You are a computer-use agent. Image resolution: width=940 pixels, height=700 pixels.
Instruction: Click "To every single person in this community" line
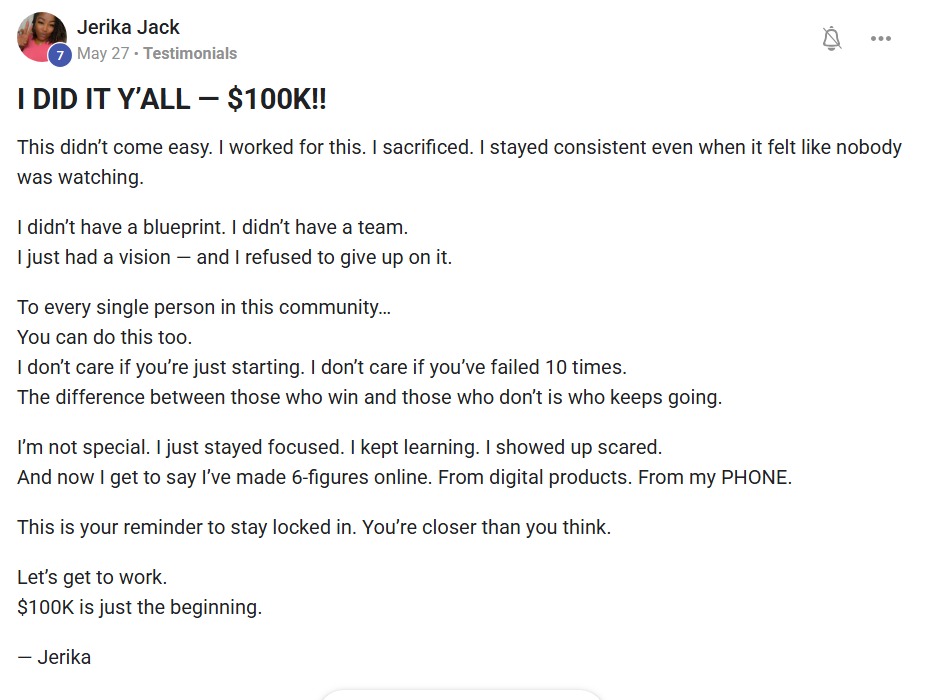pos(204,307)
